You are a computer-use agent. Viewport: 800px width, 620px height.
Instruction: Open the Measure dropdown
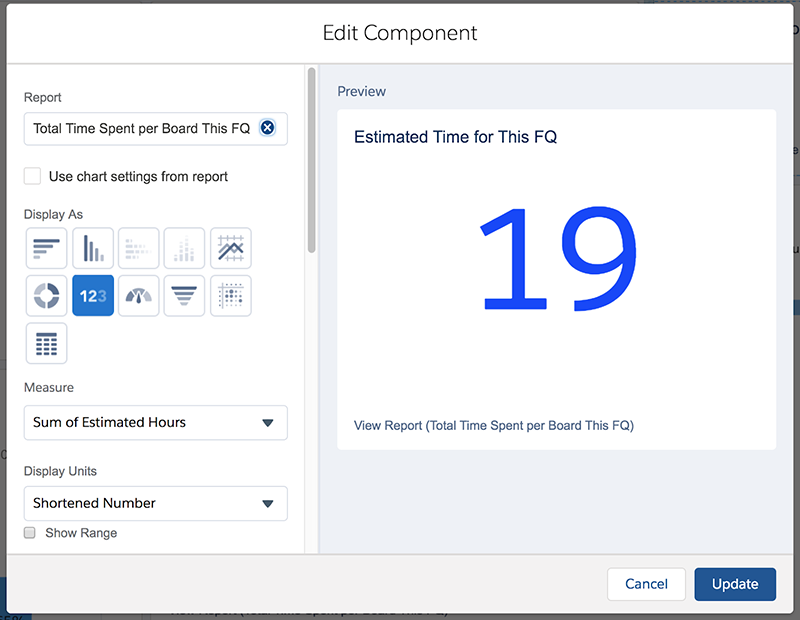(x=155, y=423)
